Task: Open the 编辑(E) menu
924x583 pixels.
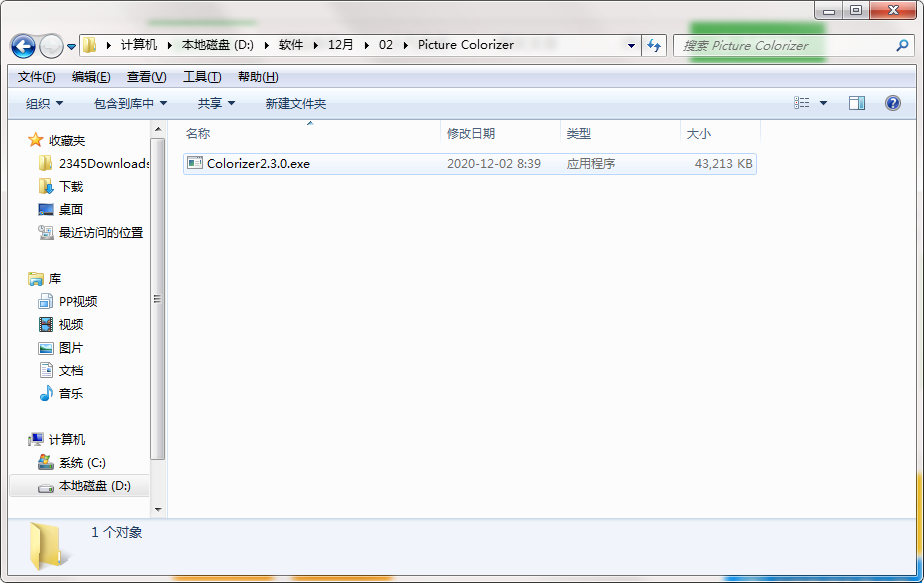Action: click(x=91, y=77)
